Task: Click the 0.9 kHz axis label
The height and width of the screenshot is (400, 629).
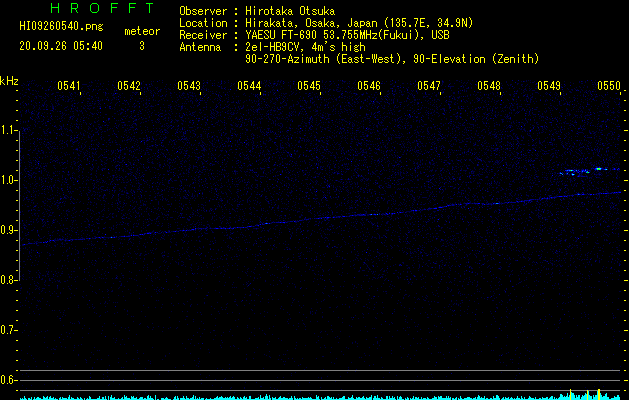Action: coord(8,230)
